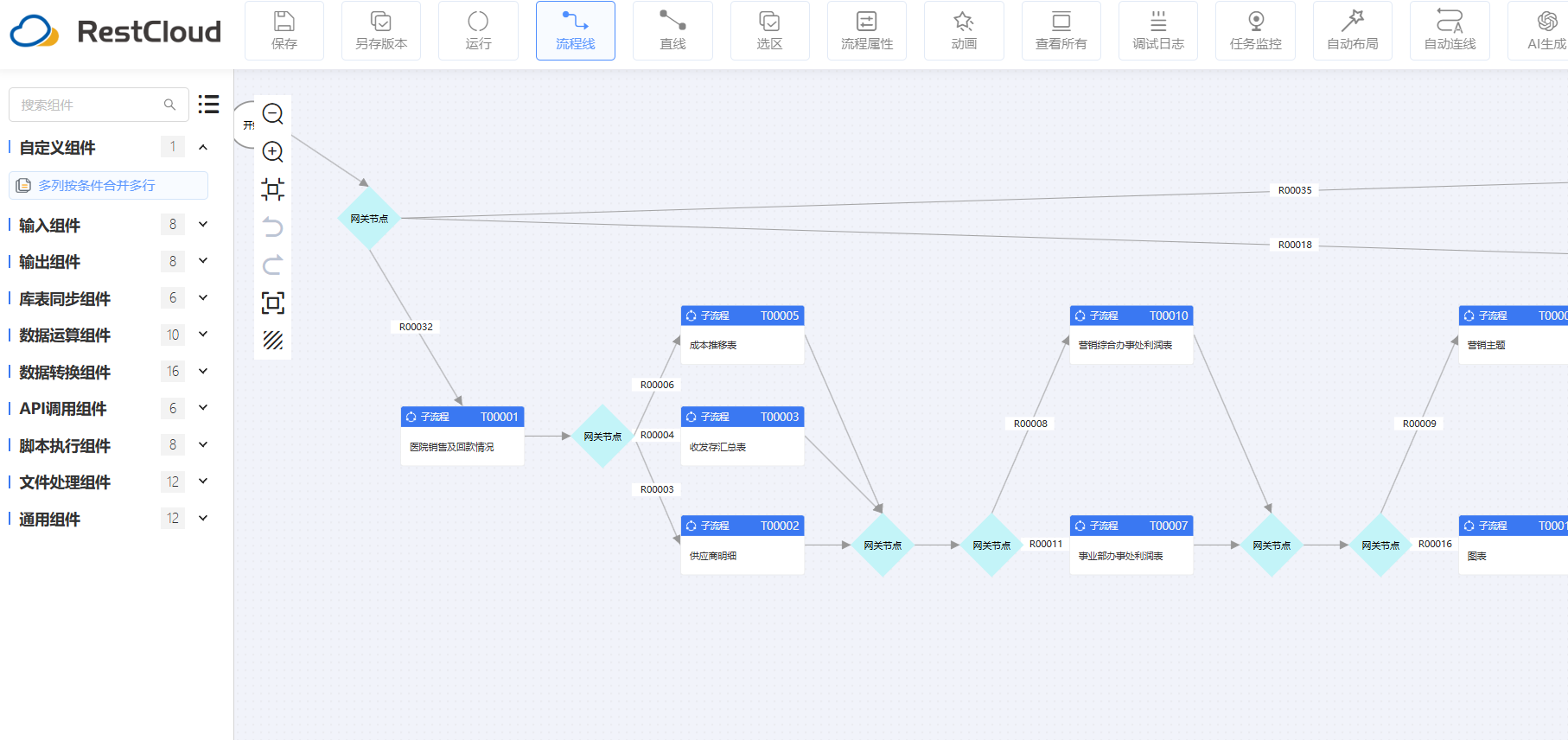
Task: Click the zoom in magnifier icon
Action: point(272,152)
